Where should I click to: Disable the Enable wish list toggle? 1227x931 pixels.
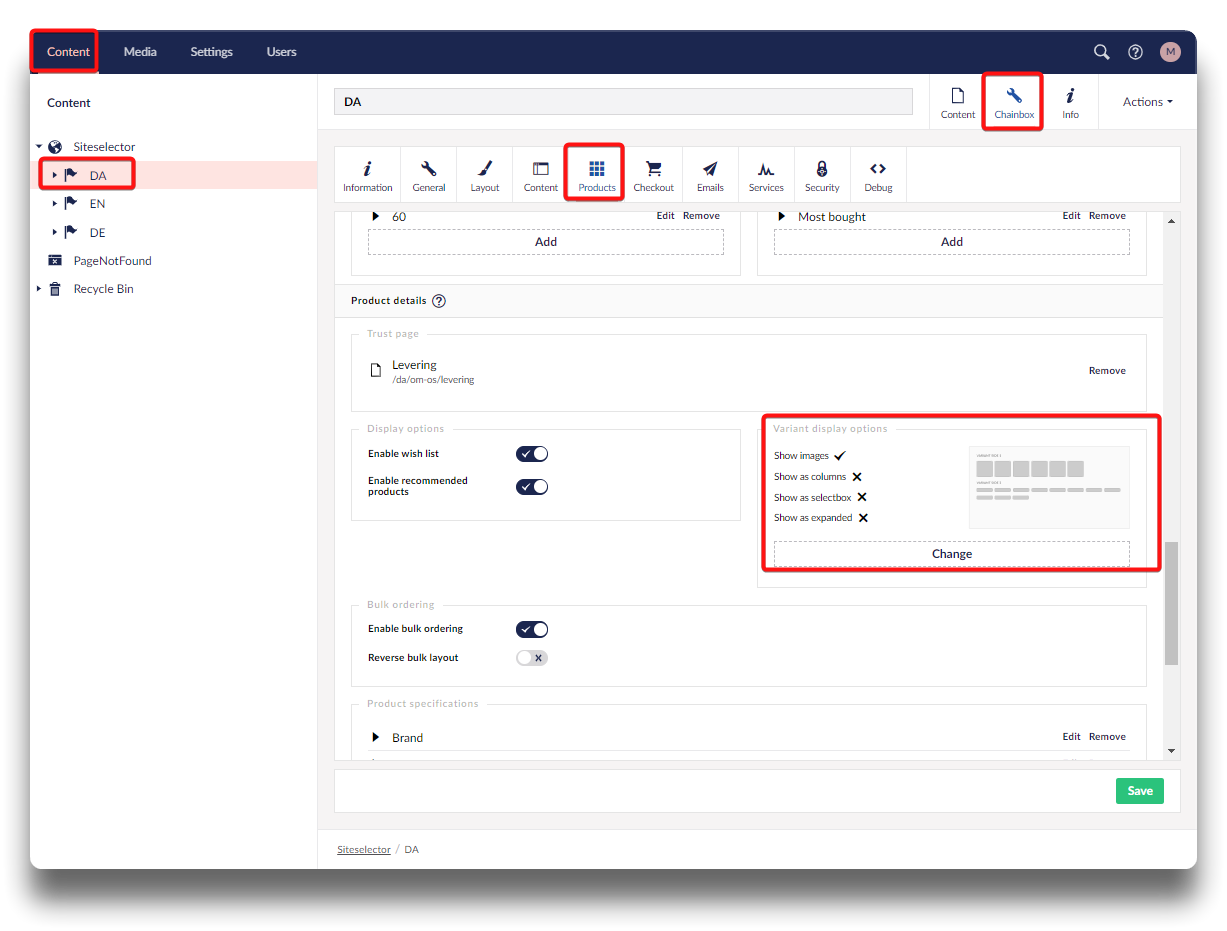pos(532,454)
